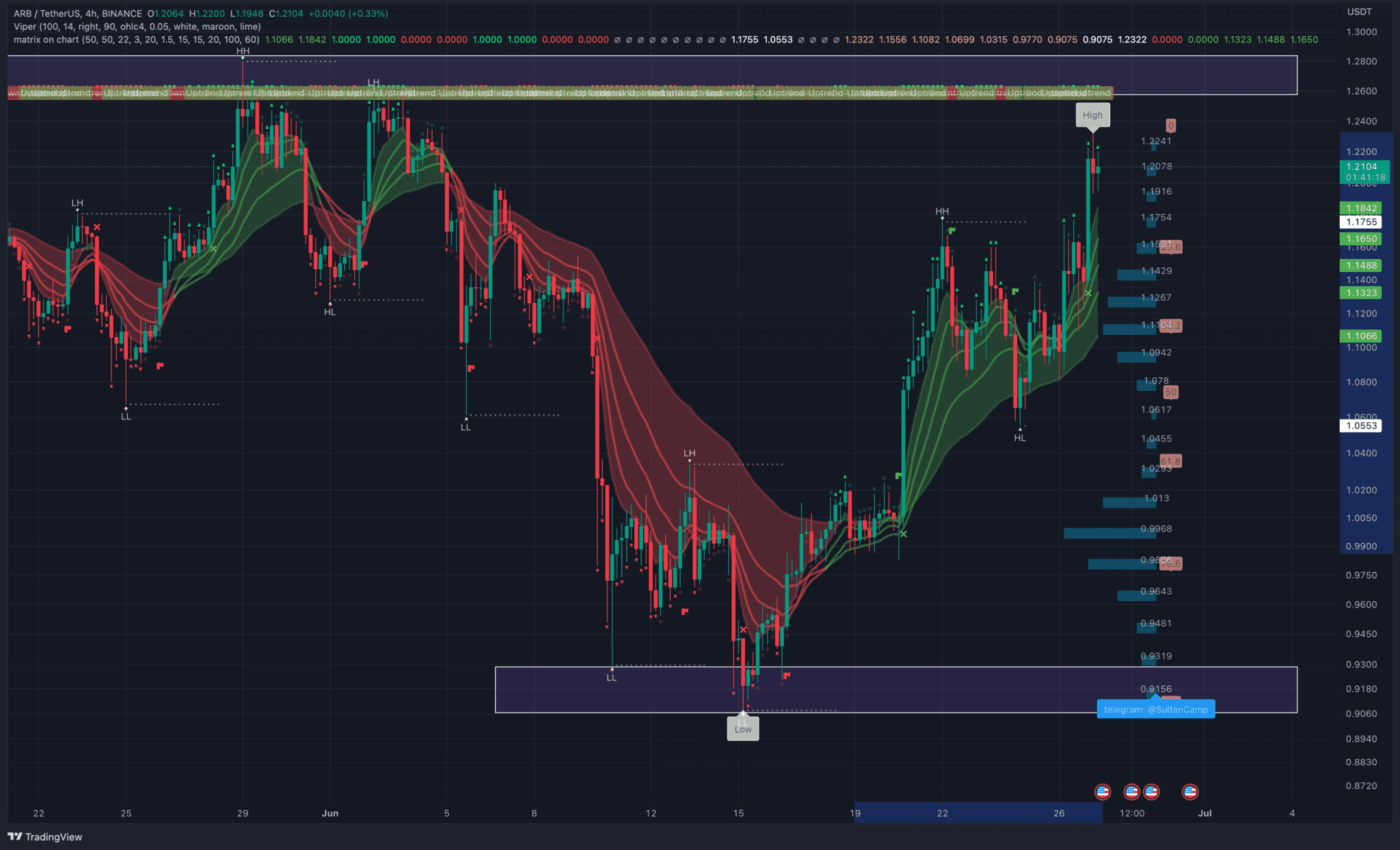Select the Viper indicator legend
The width and height of the screenshot is (1400, 850).
click(137, 27)
